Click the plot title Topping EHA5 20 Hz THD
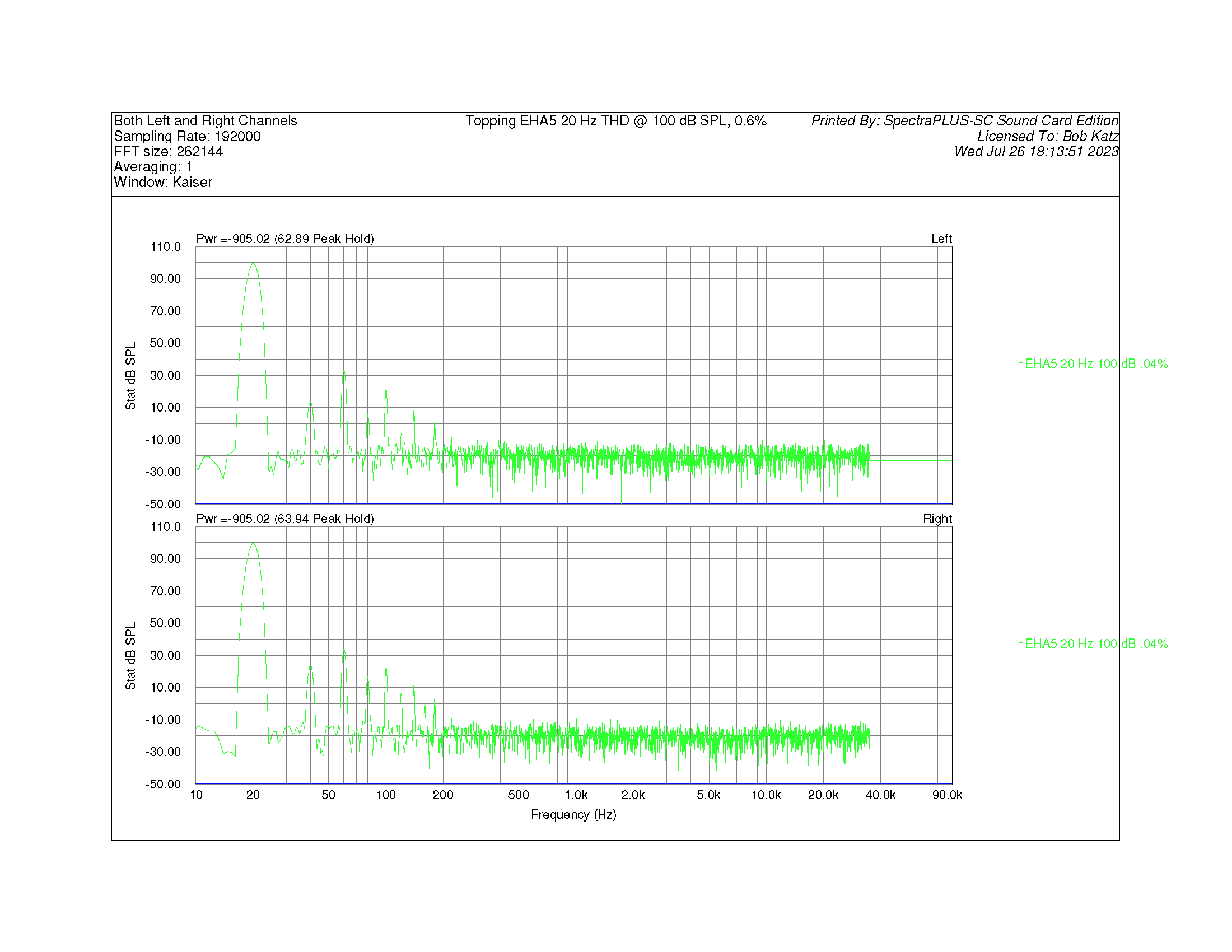 coord(615,121)
